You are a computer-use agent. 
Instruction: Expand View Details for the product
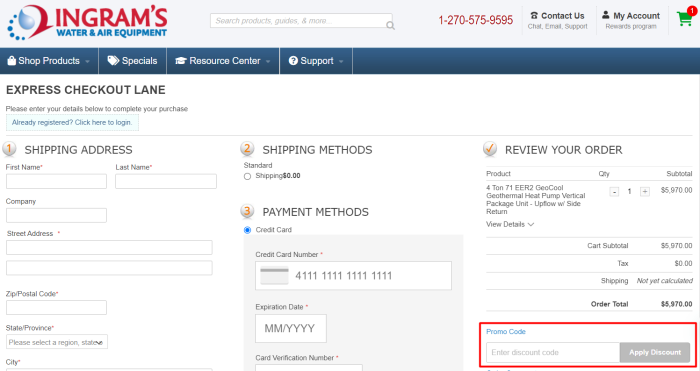click(510, 224)
